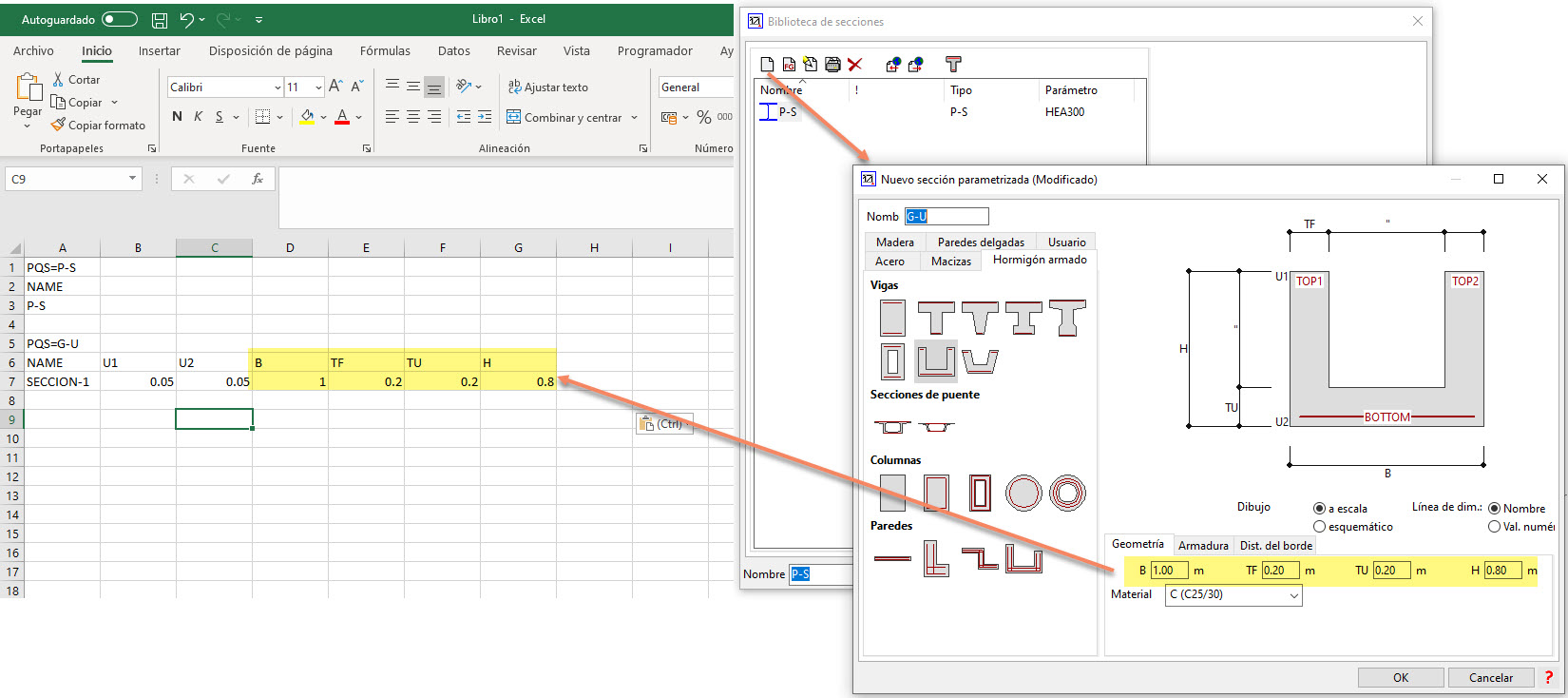Select the trapezoidal trough beam under Vigas

click(980, 361)
